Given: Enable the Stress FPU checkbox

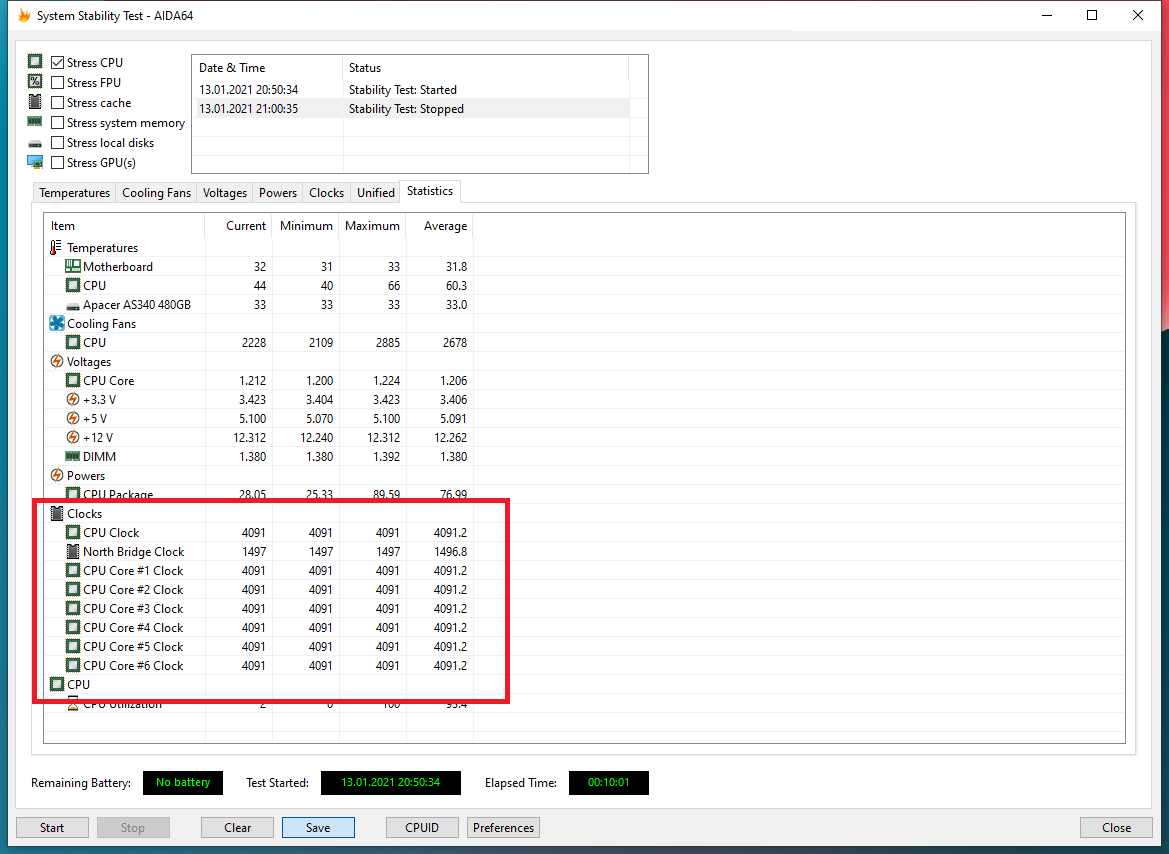Looking at the screenshot, I should 58,83.
